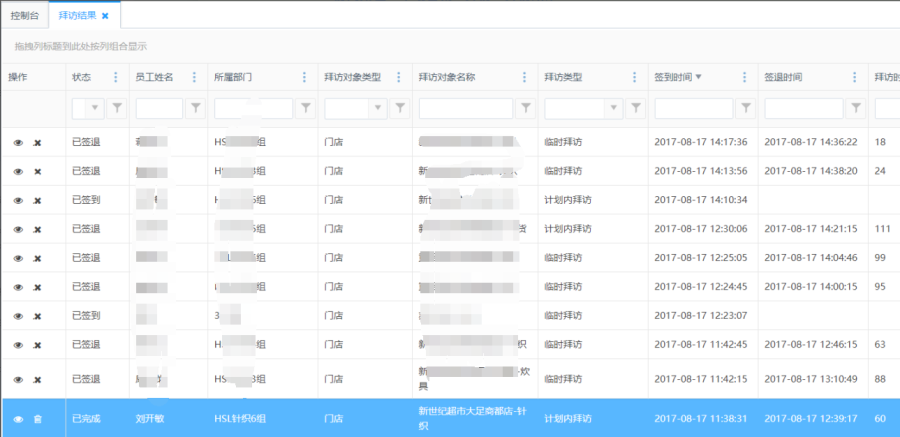Close the 拜访结果 tab
Screen dimensions: 900x437
[105, 16]
